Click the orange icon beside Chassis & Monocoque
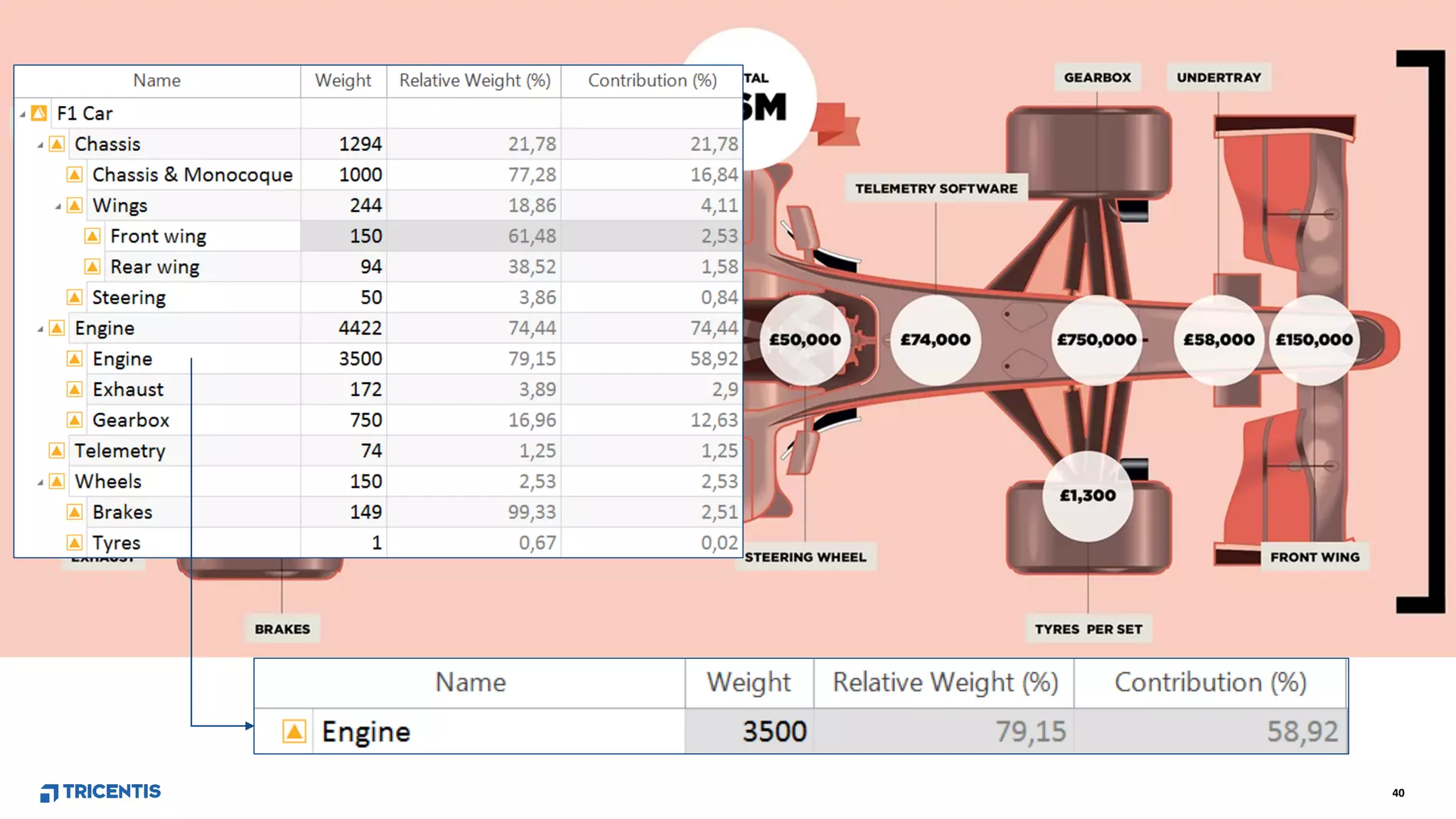Screen dimensions: 1456x819 pyautogui.click(x=75, y=175)
